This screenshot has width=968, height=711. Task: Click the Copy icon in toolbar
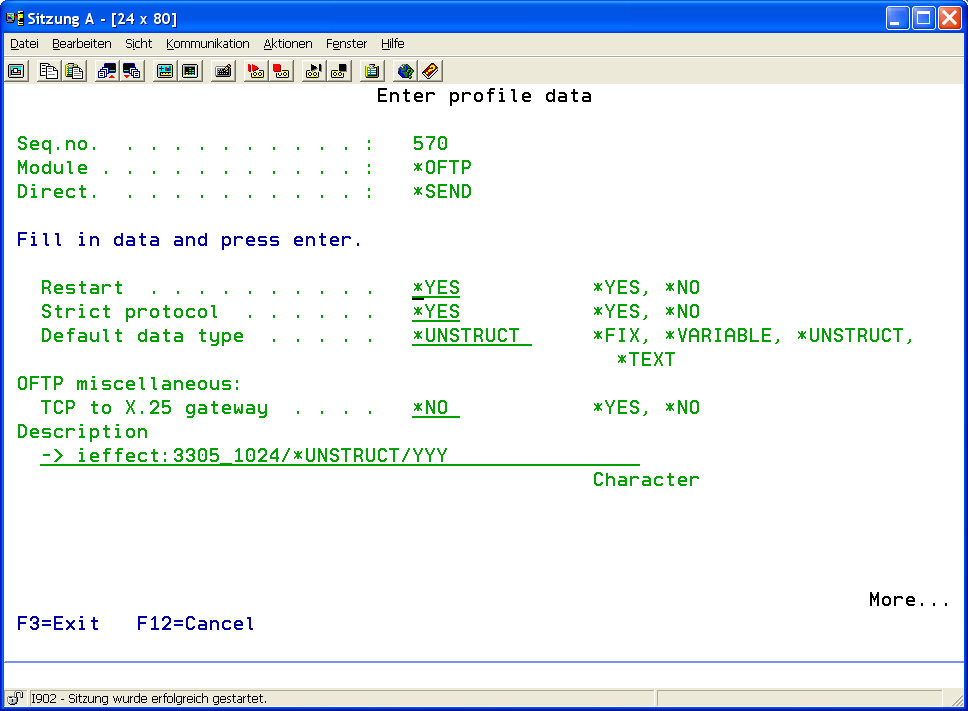point(48,71)
